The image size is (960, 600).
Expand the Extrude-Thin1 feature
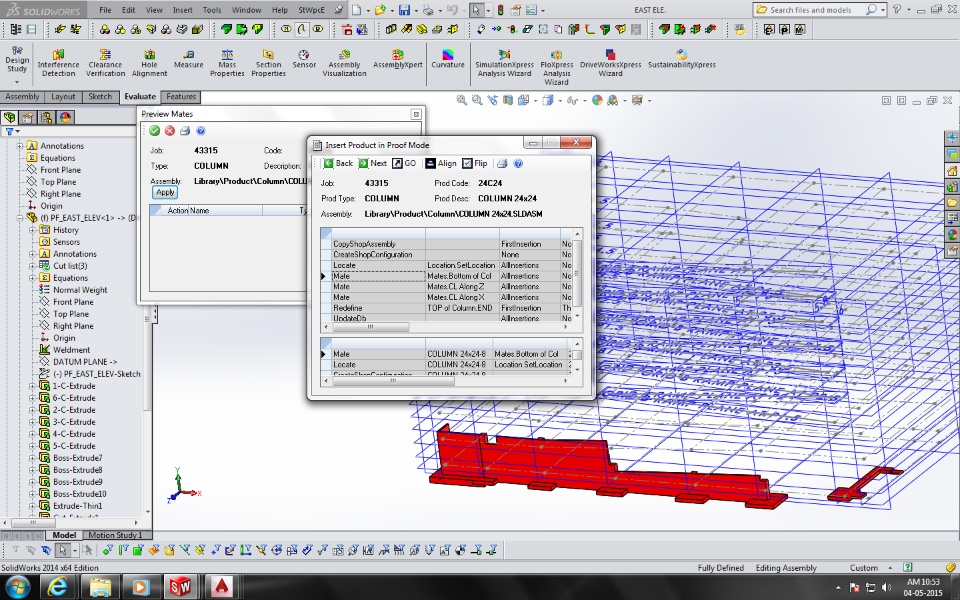coord(32,506)
